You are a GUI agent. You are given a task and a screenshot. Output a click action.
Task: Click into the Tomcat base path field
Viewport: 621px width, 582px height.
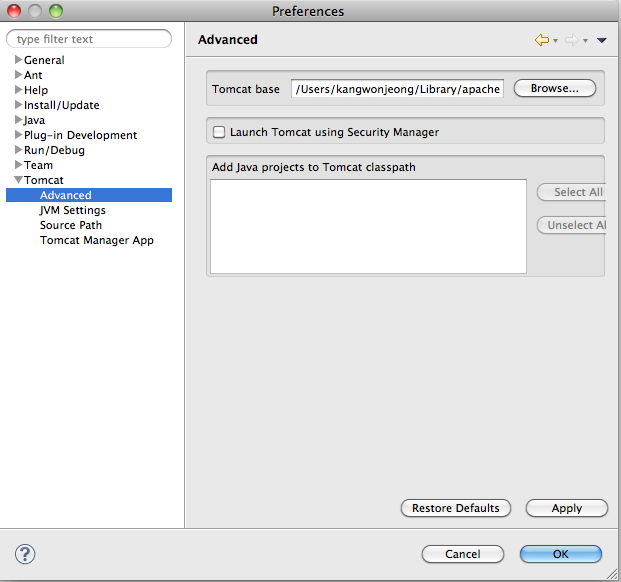(397, 89)
